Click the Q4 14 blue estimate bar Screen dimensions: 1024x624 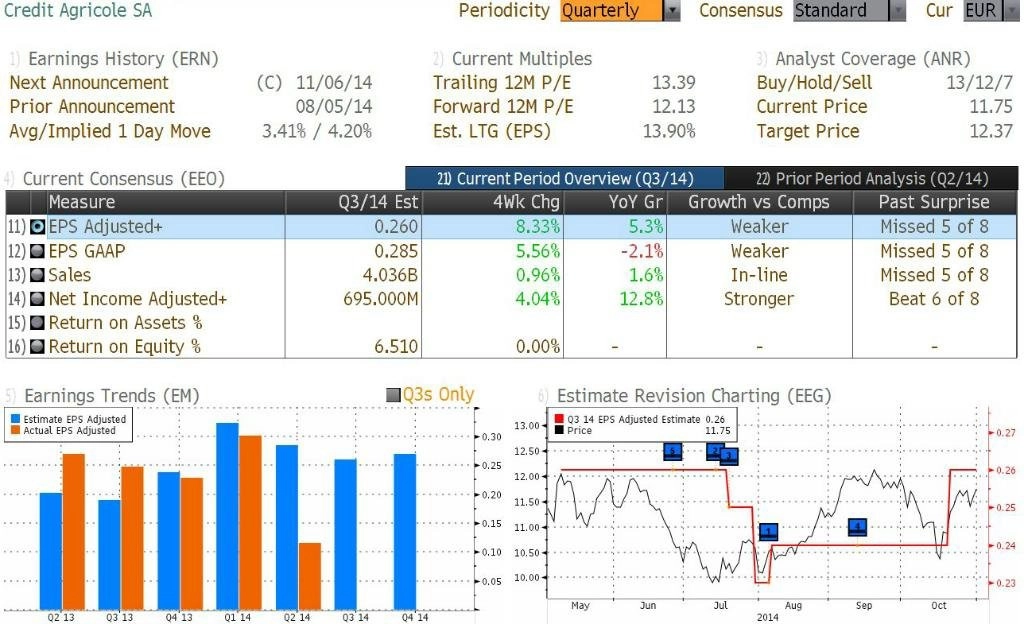pos(405,532)
